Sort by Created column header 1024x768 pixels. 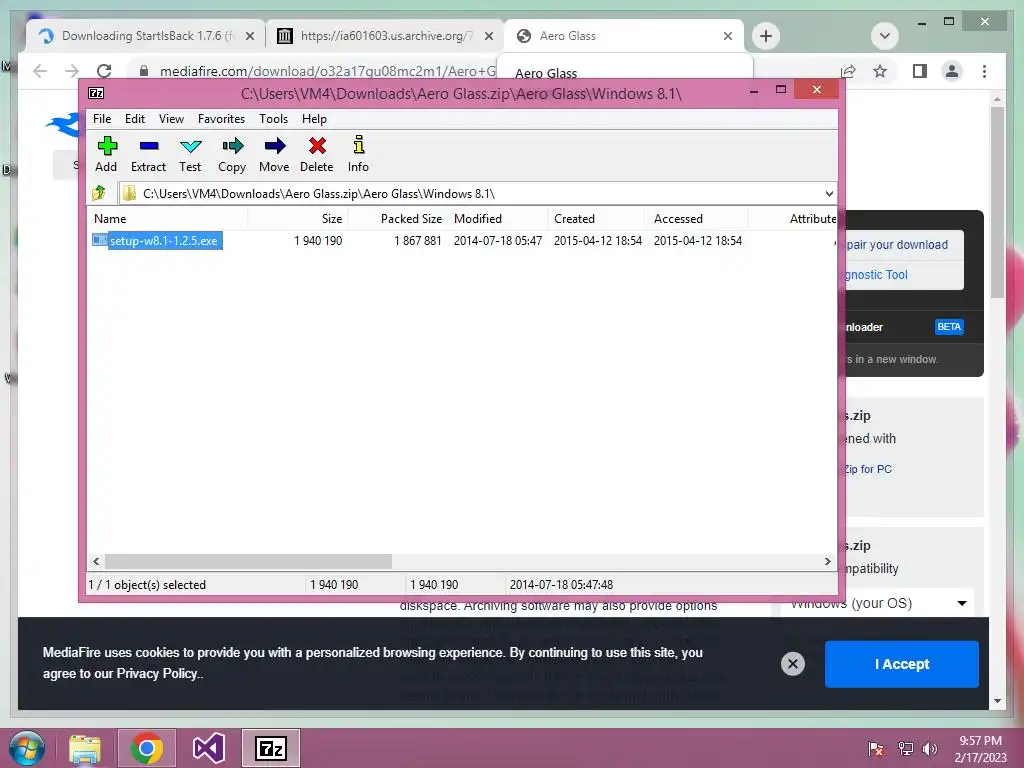[x=598, y=219]
